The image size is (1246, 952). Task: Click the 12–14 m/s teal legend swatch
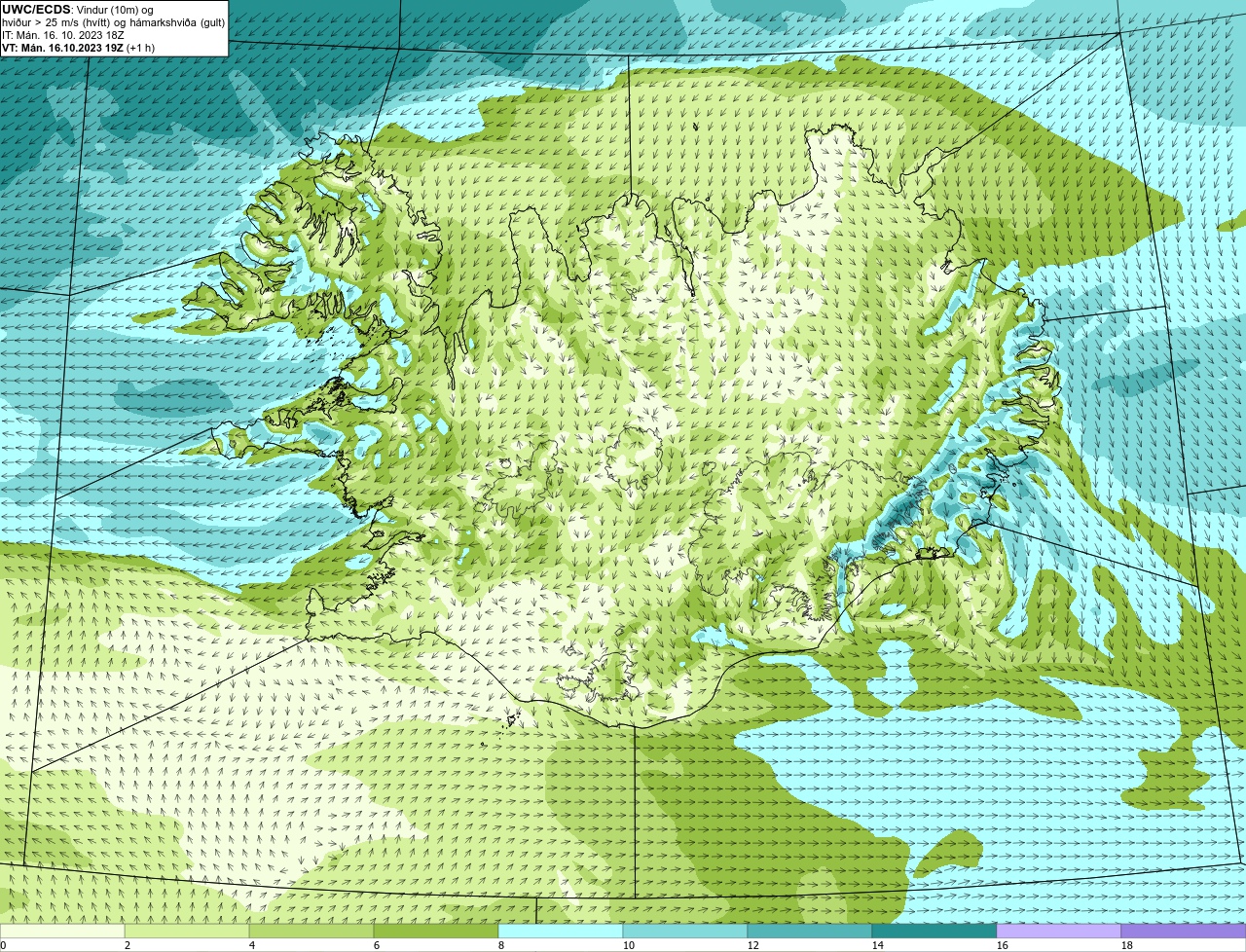pos(810,931)
